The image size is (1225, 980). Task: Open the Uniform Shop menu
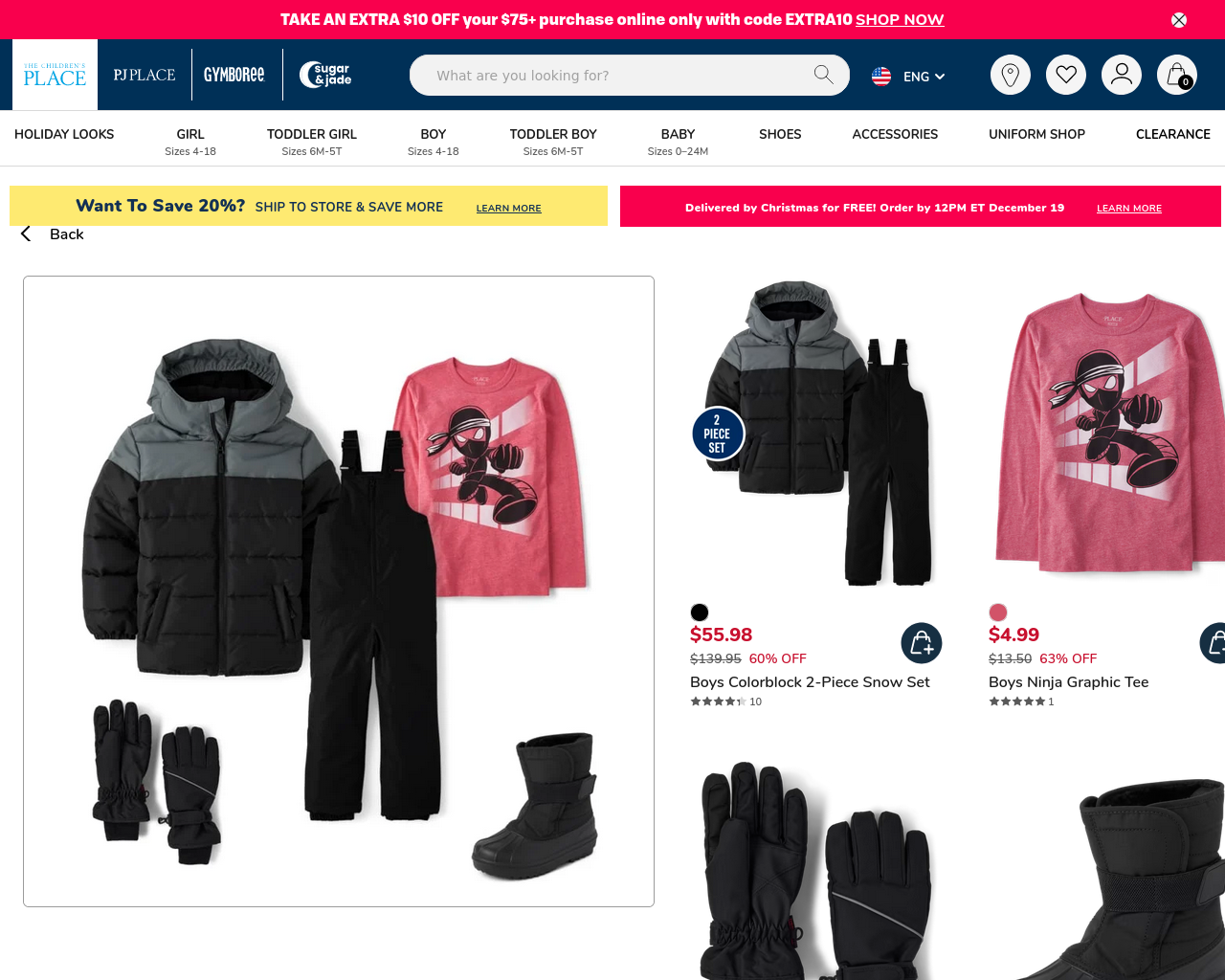pos(1036,134)
